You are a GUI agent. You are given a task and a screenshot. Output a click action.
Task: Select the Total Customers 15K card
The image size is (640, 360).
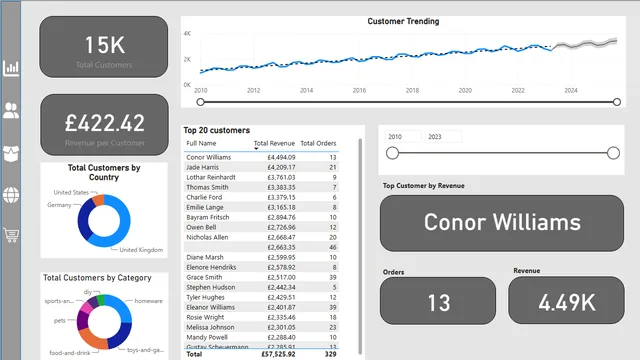point(104,47)
